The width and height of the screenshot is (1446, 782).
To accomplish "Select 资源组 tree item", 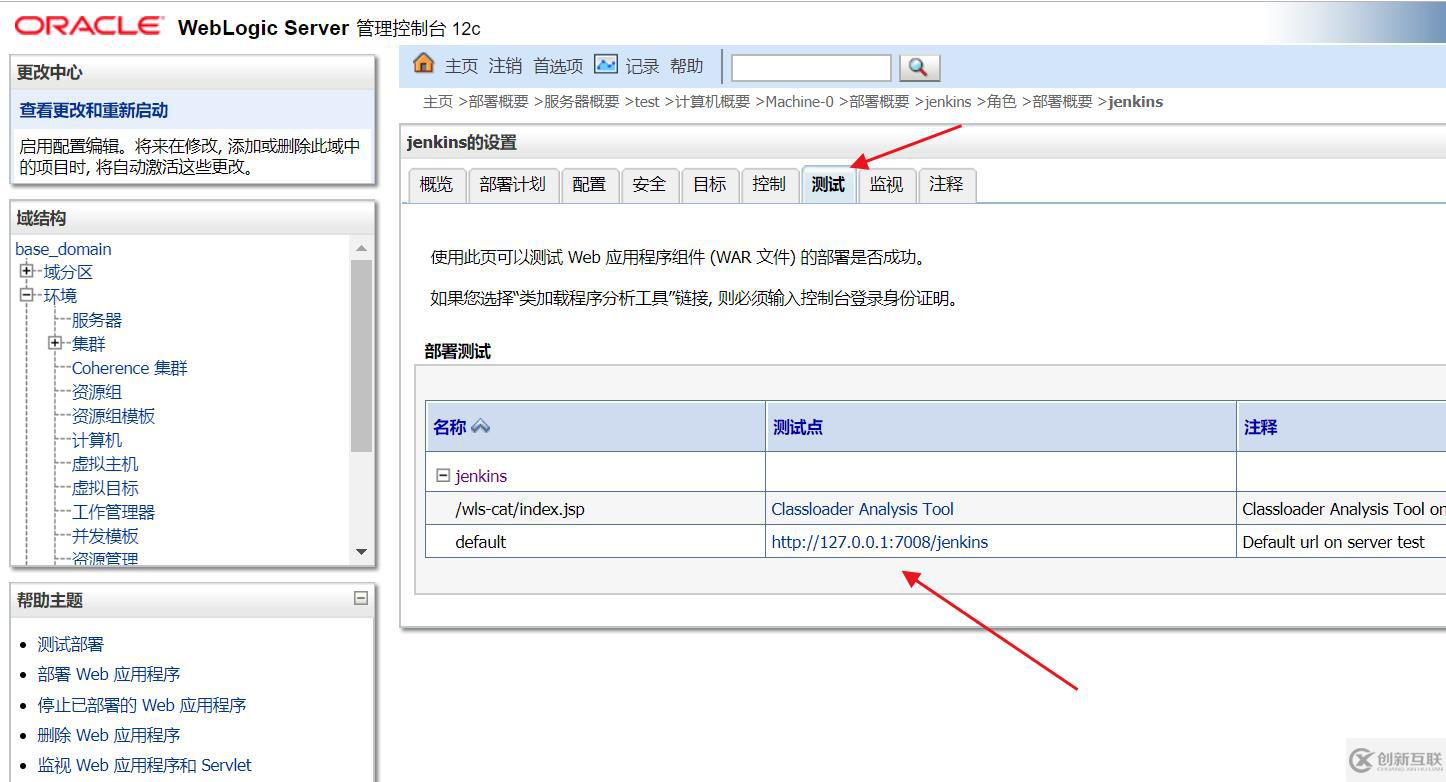I will point(97,392).
